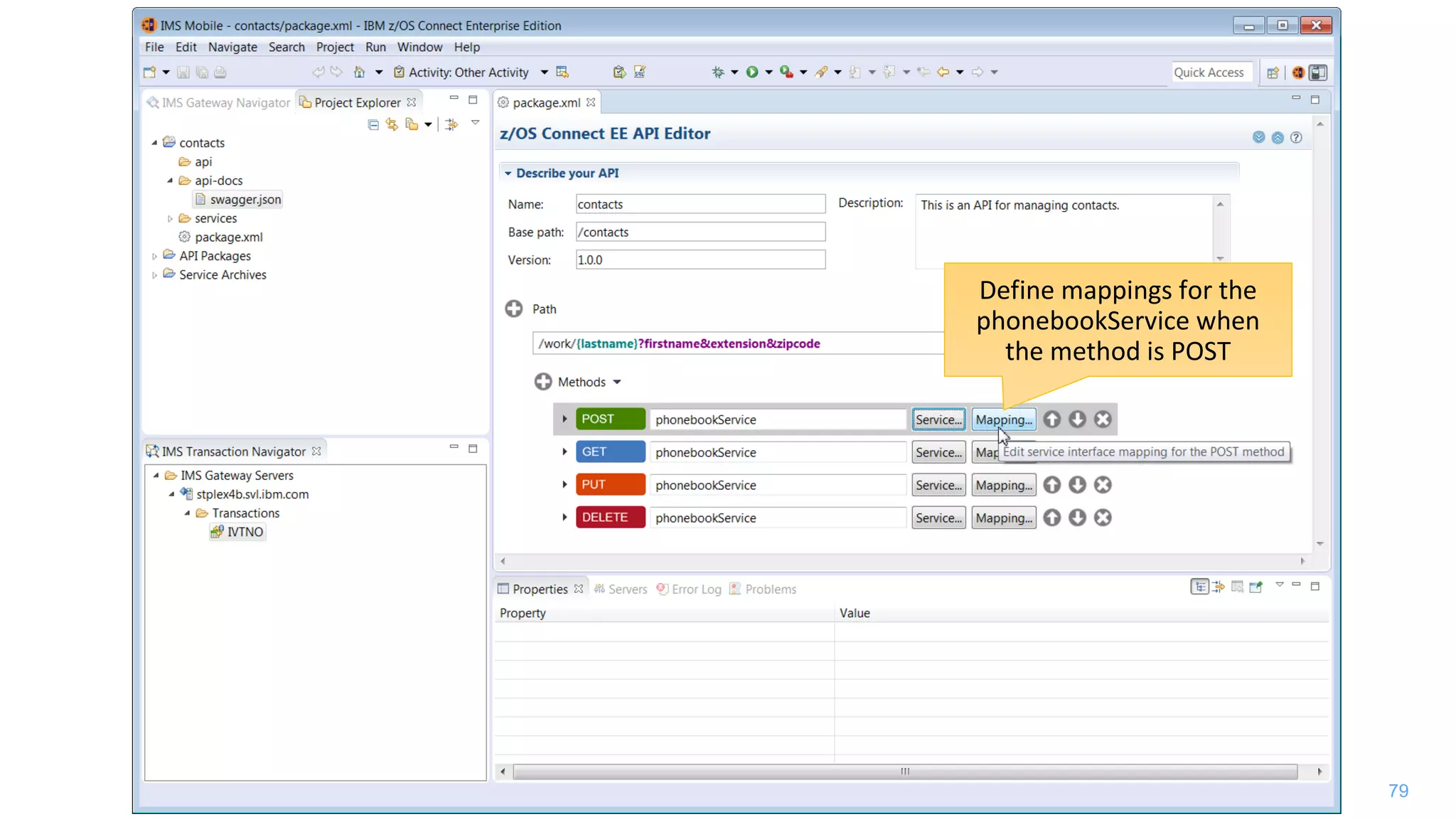1456x819 pixels.
Task: Click Mapping... button for POST method
Action: 1004,419
